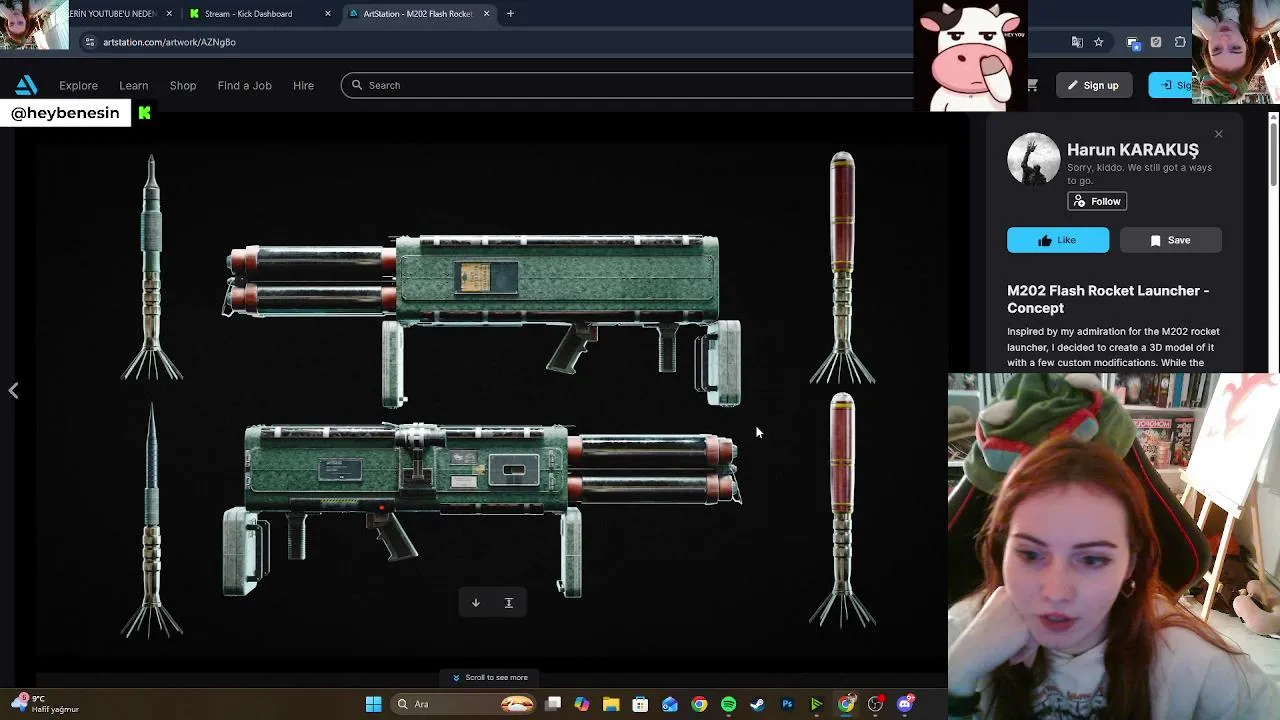The image size is (1280, 720).
Task: Open File Explorer from taskbar
Action: tap(611, 704)
